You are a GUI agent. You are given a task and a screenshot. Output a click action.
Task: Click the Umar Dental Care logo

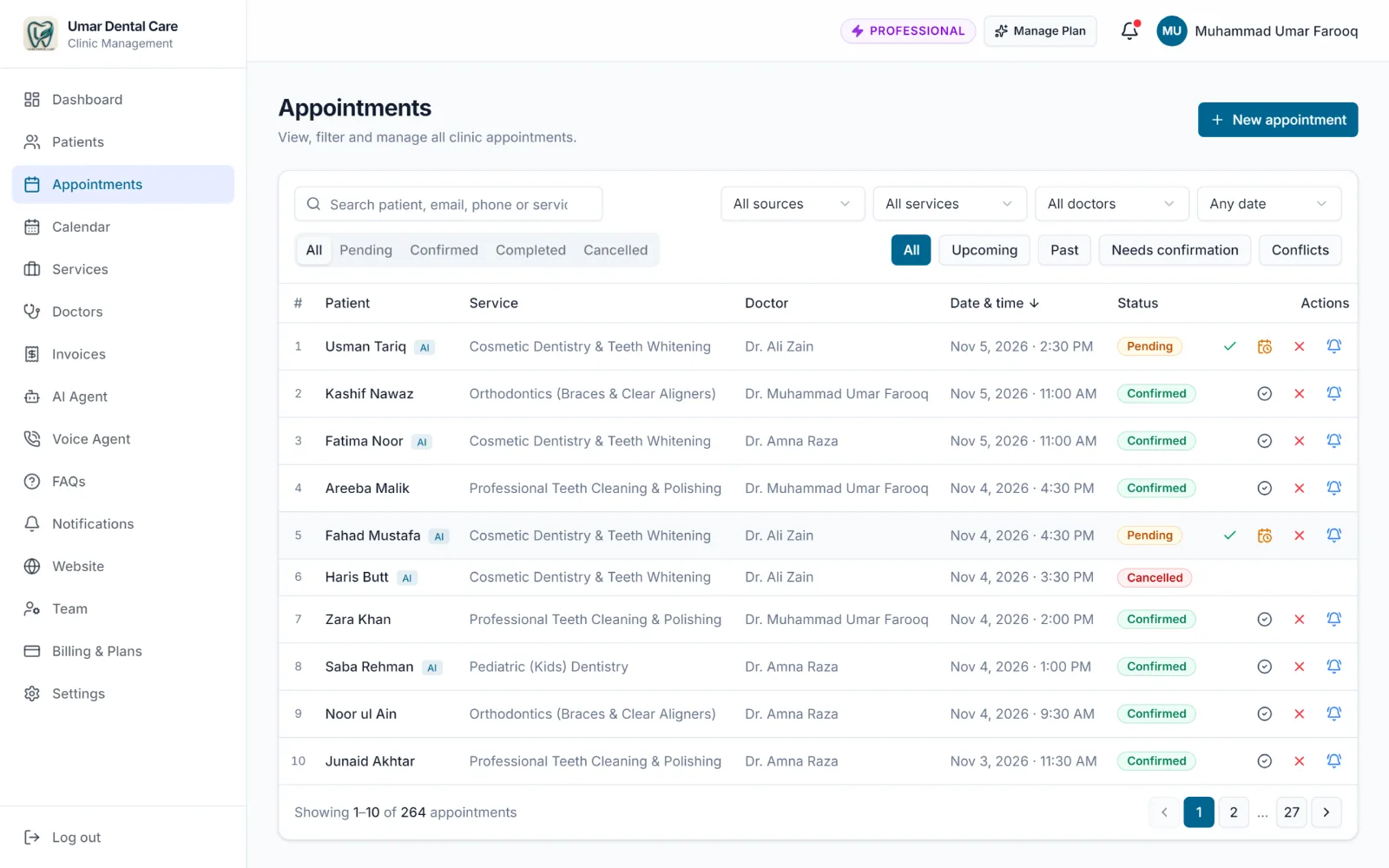40,34
